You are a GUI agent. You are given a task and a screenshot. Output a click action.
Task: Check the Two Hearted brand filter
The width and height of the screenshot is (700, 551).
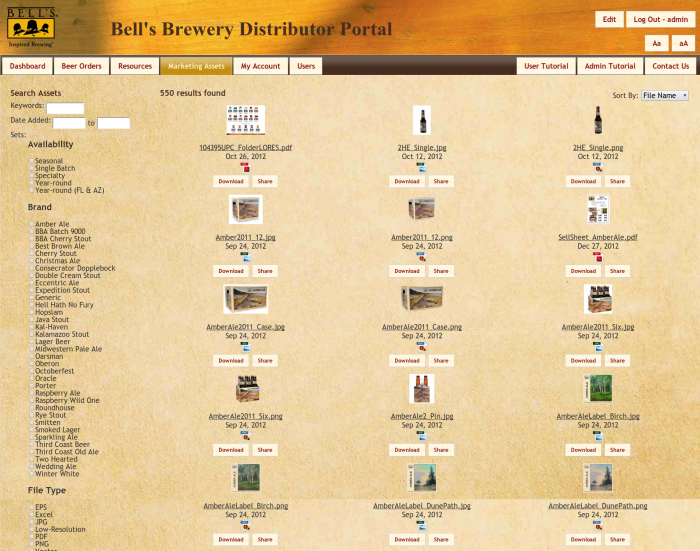click(32, 459)
